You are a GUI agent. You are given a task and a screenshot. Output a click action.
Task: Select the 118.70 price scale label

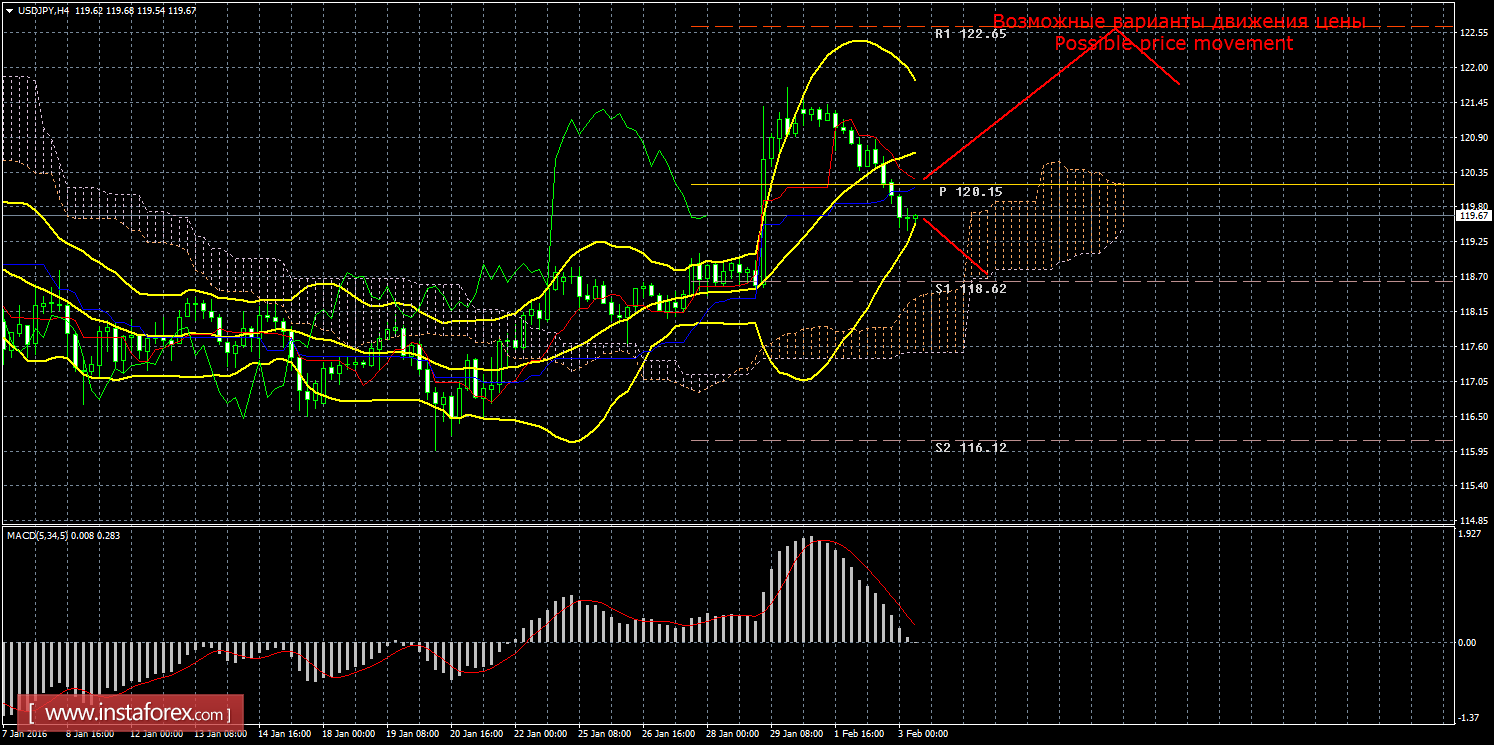coord(1472,277)
